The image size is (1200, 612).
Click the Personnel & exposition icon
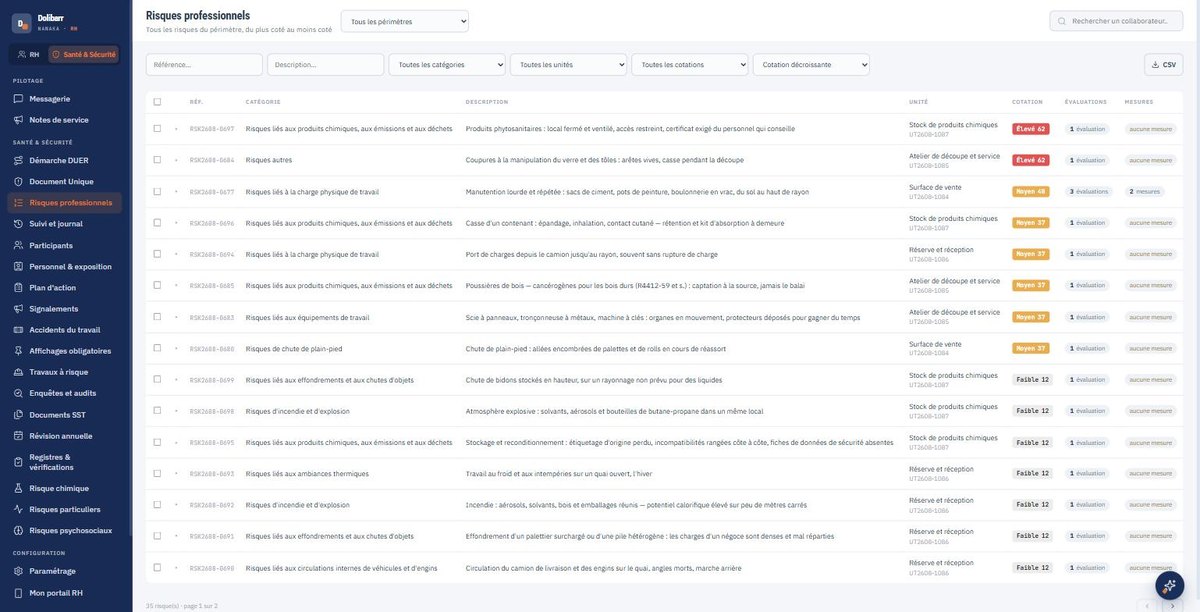pos(18,266)
